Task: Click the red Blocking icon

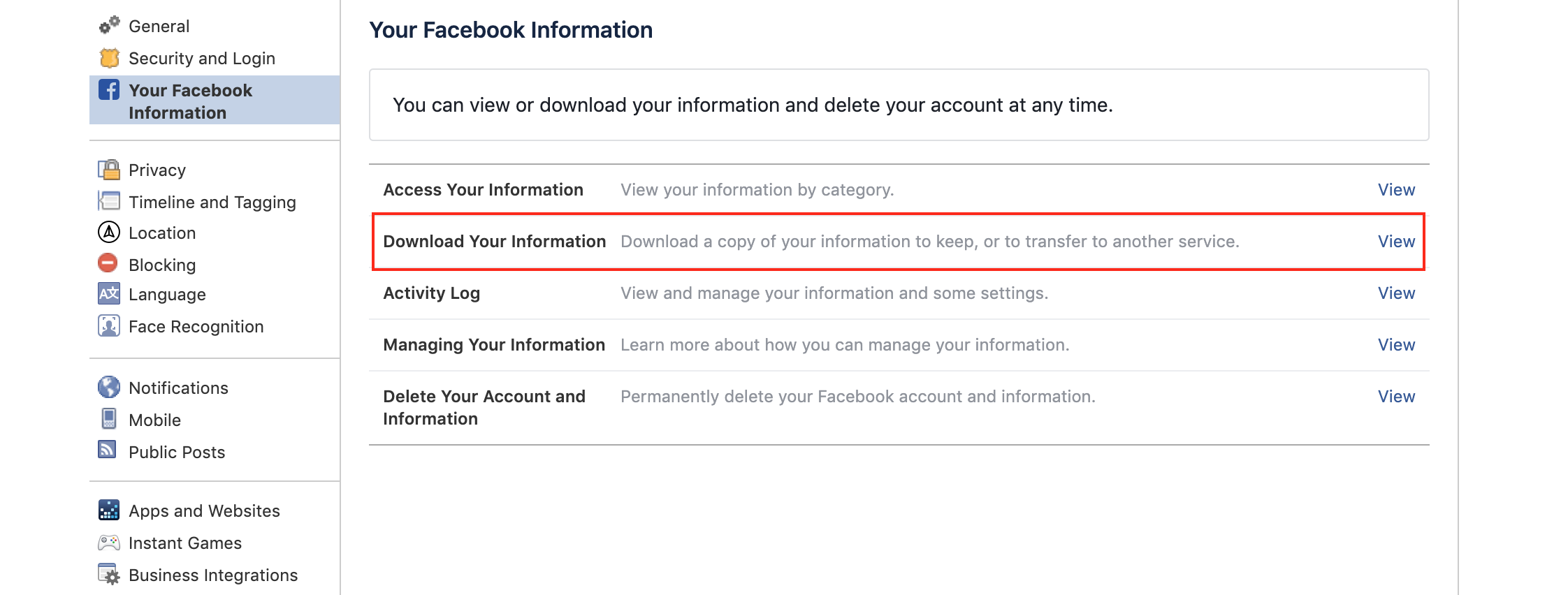Action: click(x=108, y=263)
